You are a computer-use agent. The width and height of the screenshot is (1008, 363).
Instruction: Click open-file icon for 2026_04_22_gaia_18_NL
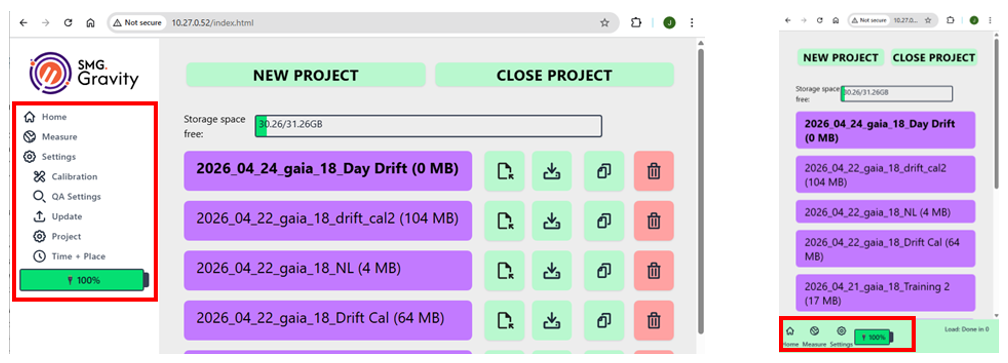click(505, 270)
